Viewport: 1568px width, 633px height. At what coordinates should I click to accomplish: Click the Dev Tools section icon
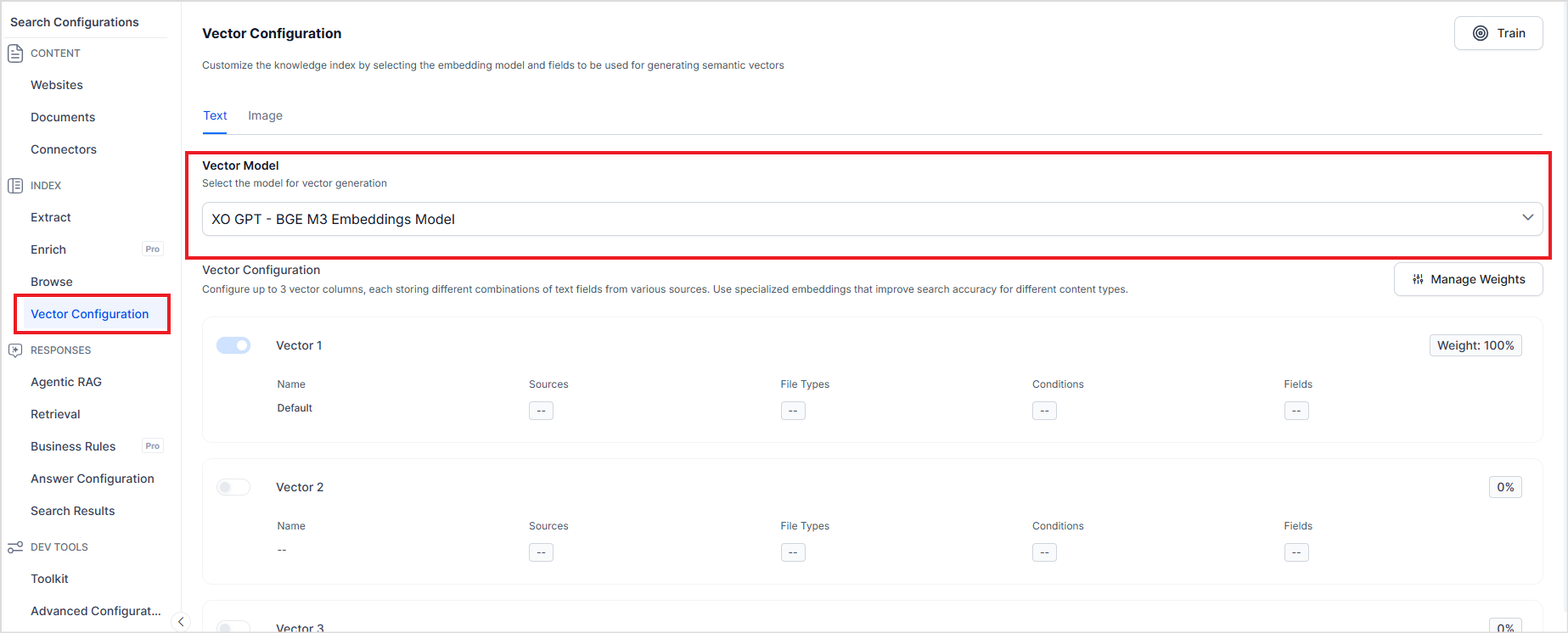click(15, 547)
